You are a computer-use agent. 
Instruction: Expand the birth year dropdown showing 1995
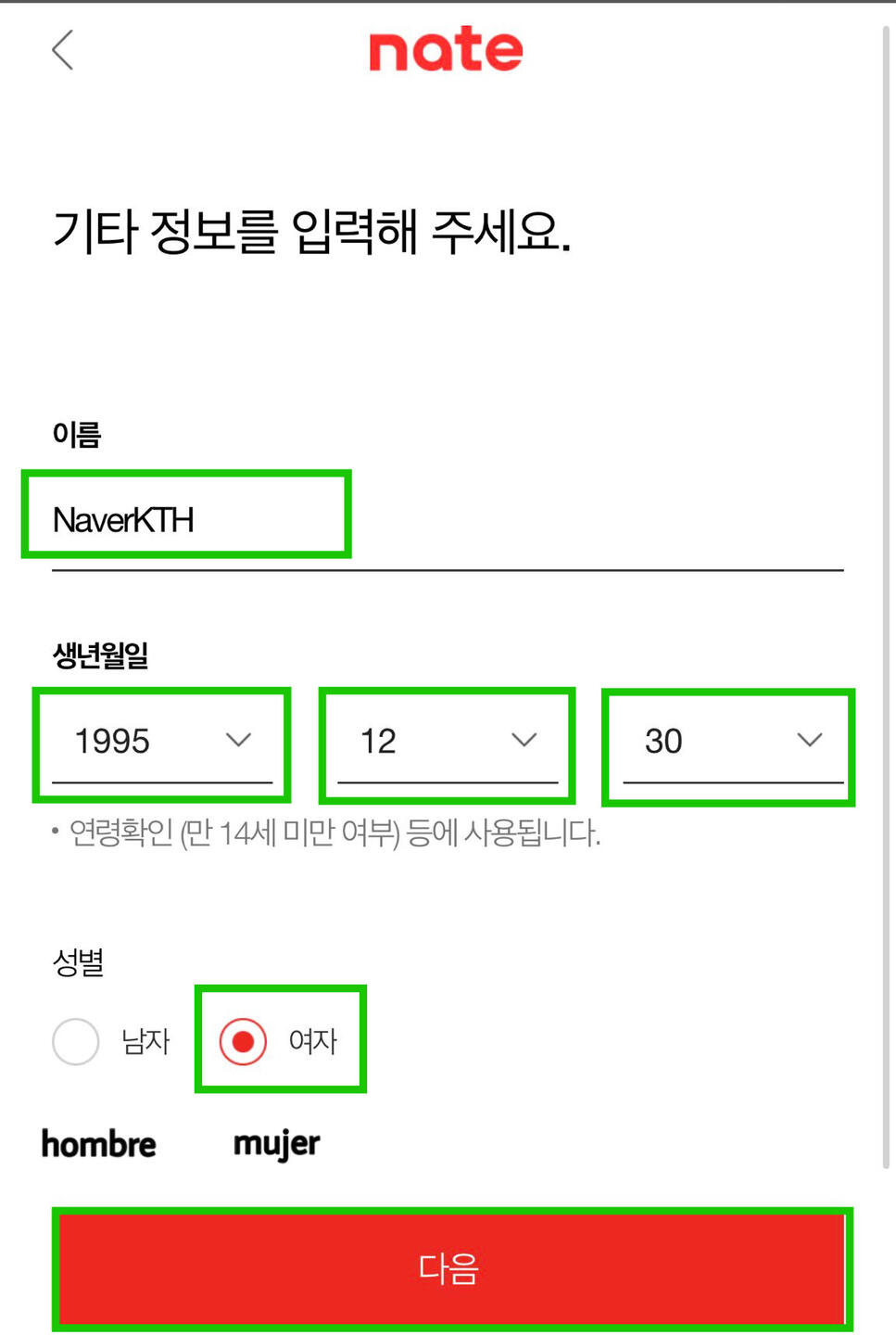pos(162,742)
